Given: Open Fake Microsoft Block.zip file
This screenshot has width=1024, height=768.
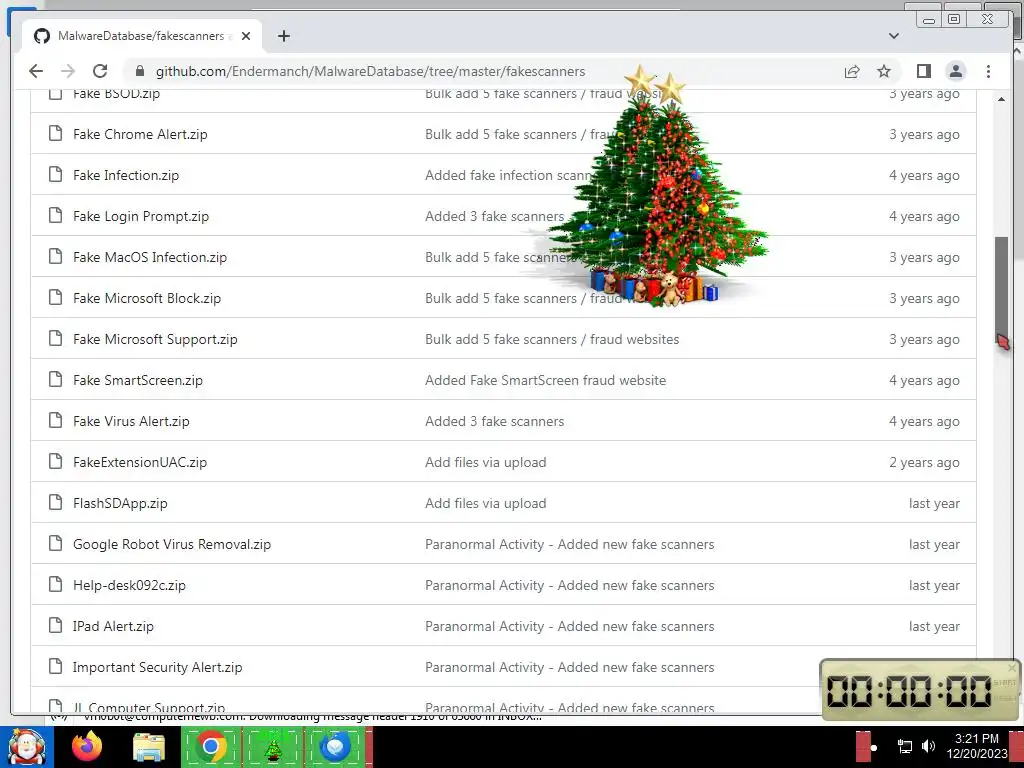Looking at the screenshot, I should pos(146,298).
